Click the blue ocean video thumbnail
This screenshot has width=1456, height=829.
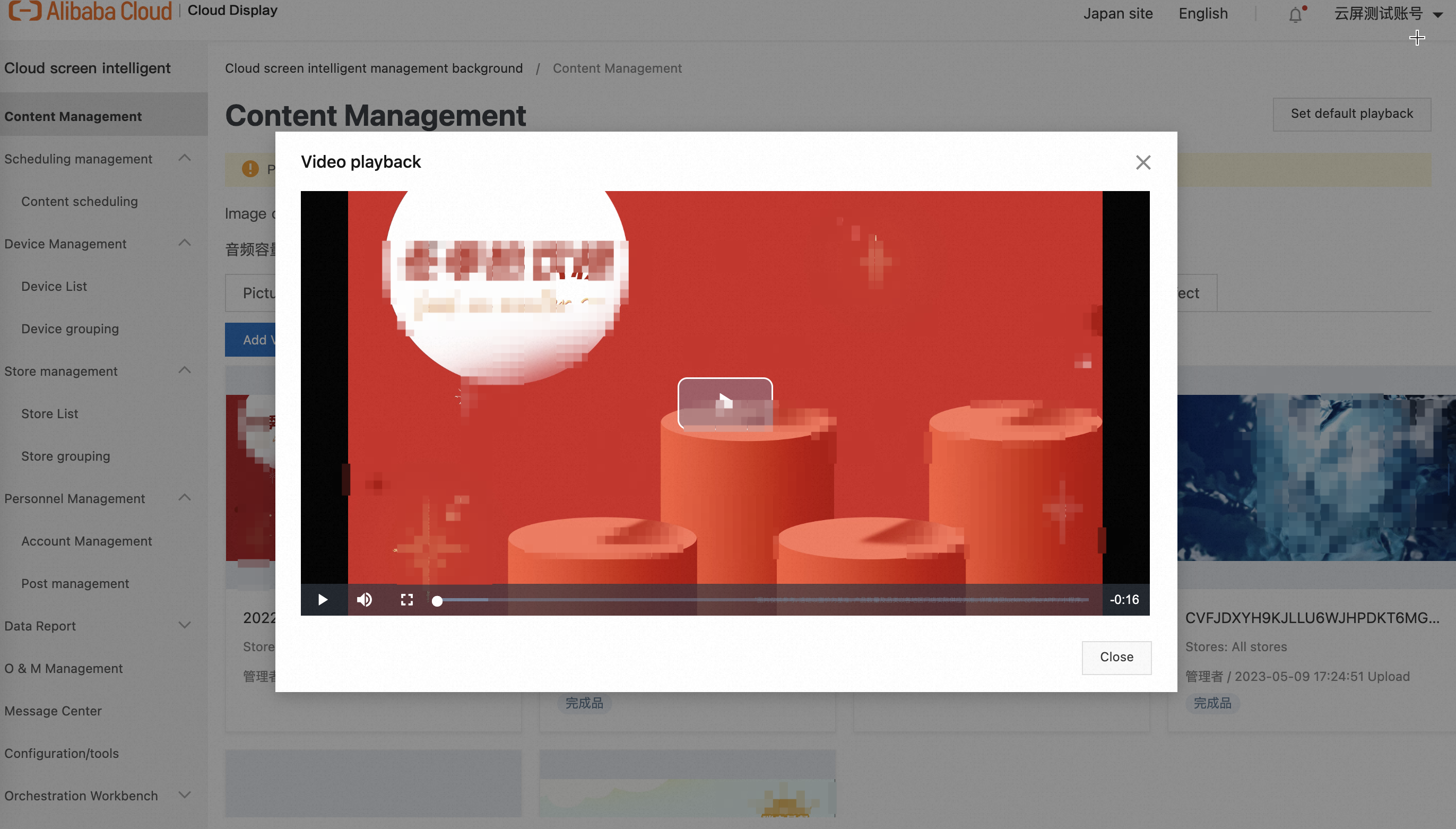pos(1316,478)
